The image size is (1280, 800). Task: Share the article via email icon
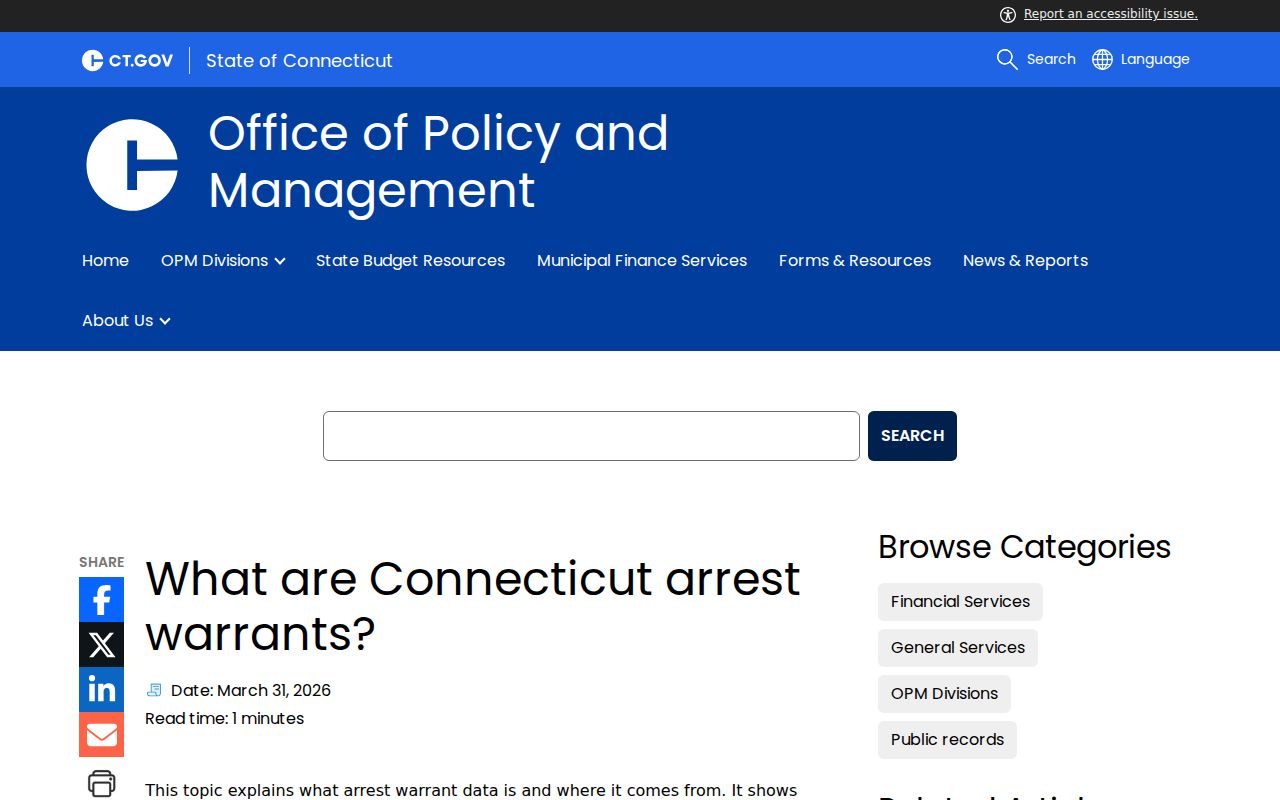tap(101, 734)
